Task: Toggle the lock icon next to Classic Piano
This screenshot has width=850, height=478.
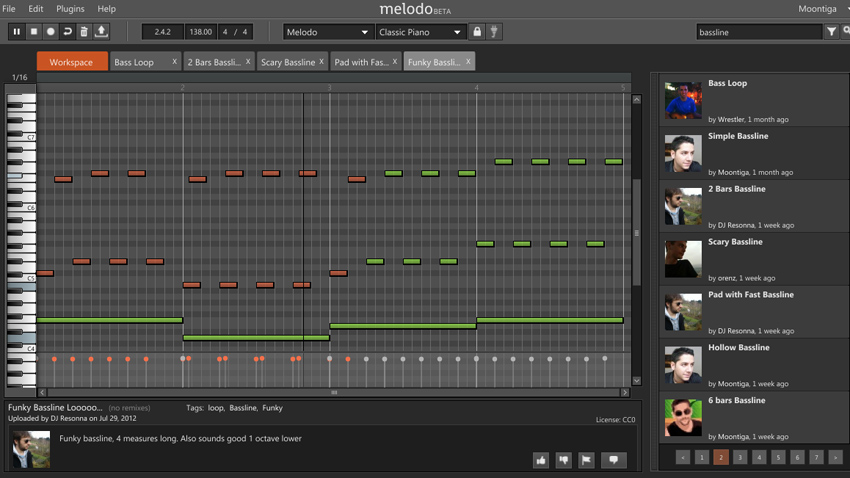Action: coord(477,32)
